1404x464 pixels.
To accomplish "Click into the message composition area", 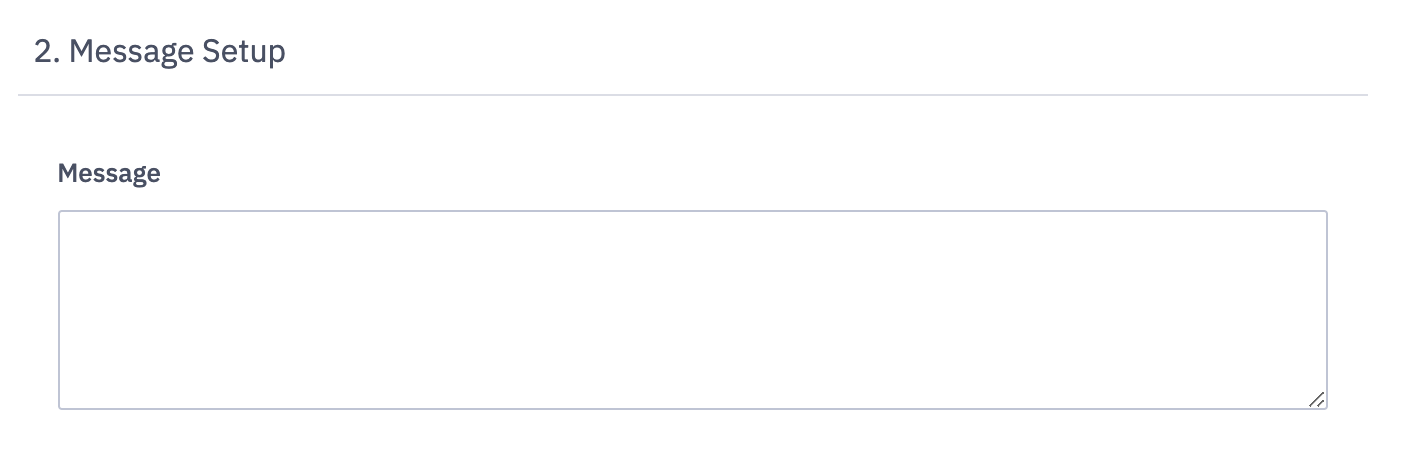I will (692, 309).
